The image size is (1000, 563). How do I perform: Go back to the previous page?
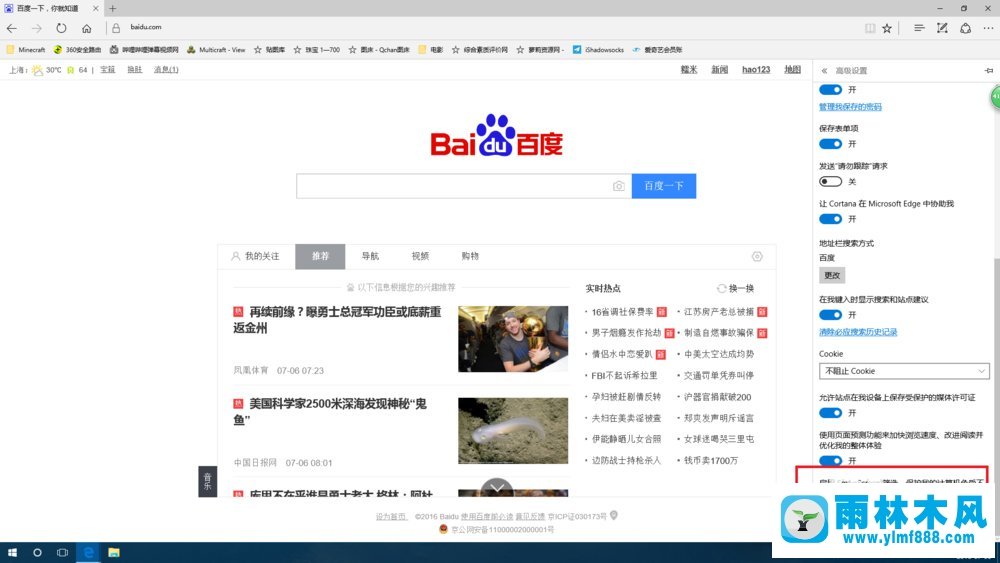coord(11,28)
